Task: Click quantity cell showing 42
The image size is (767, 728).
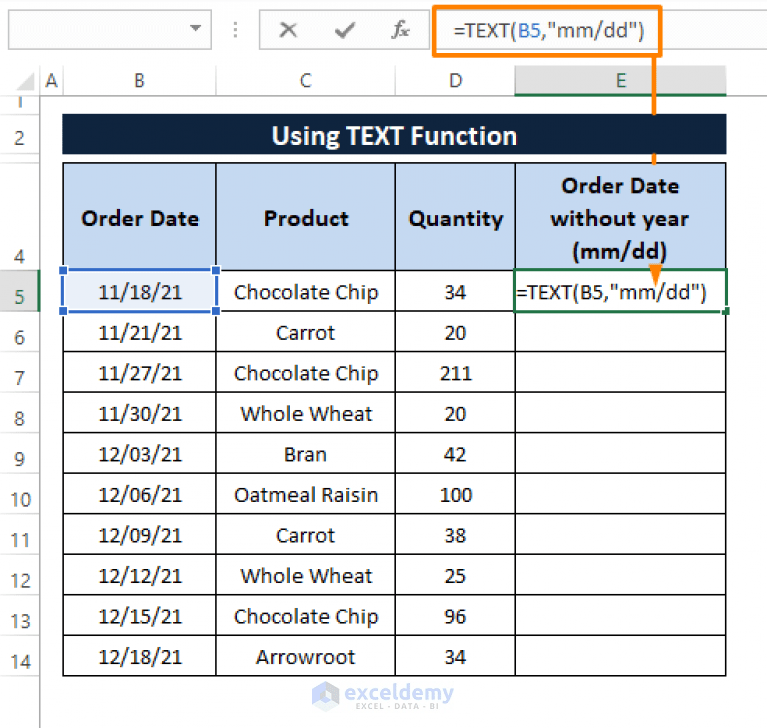Action: click(455, 454)
